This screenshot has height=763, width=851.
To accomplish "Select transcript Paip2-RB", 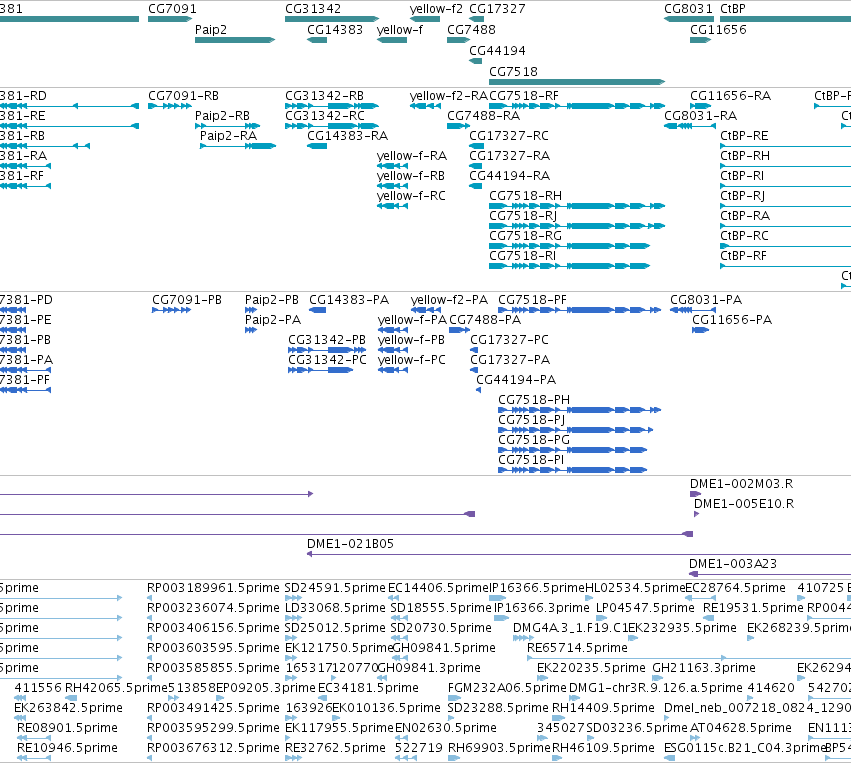I will 227,126.
